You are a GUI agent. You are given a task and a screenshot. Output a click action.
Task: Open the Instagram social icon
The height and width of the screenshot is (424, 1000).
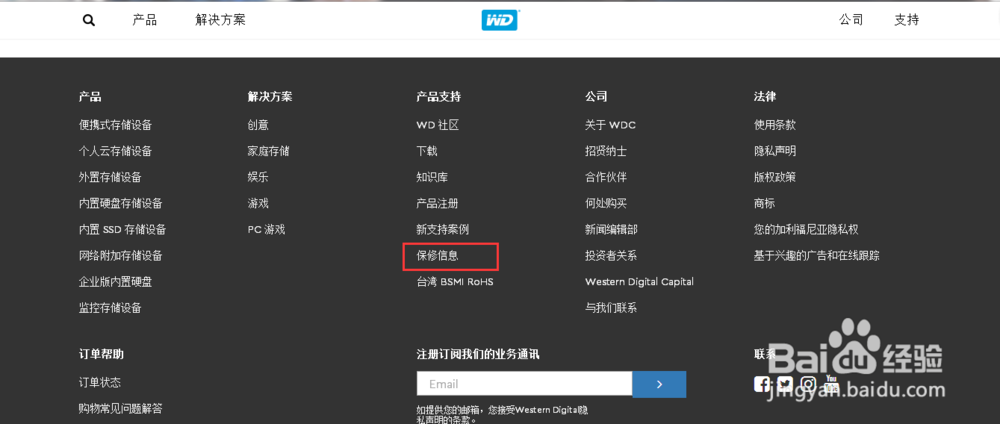coord(809,384)
